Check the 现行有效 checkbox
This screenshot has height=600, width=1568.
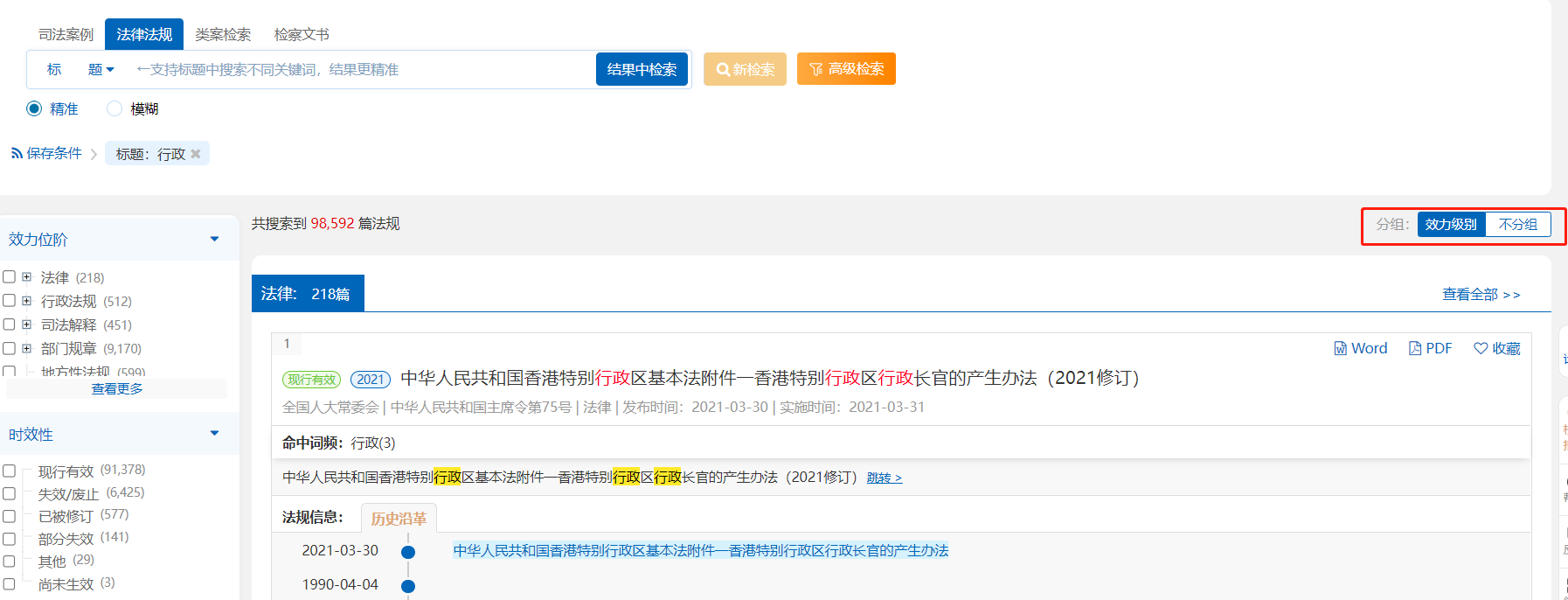[x=10, y=471]
